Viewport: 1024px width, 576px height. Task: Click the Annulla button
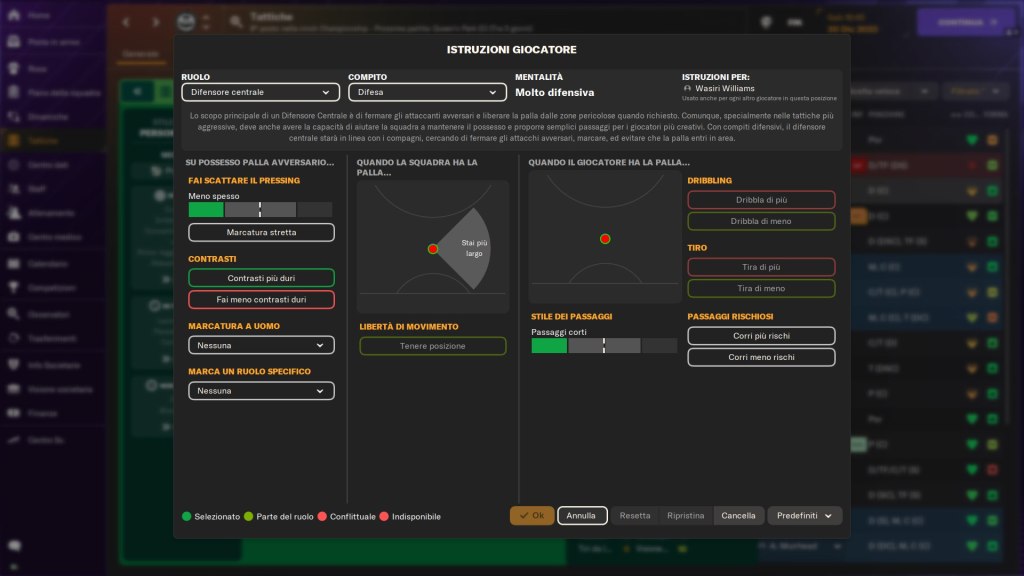(x=582, y=516)
